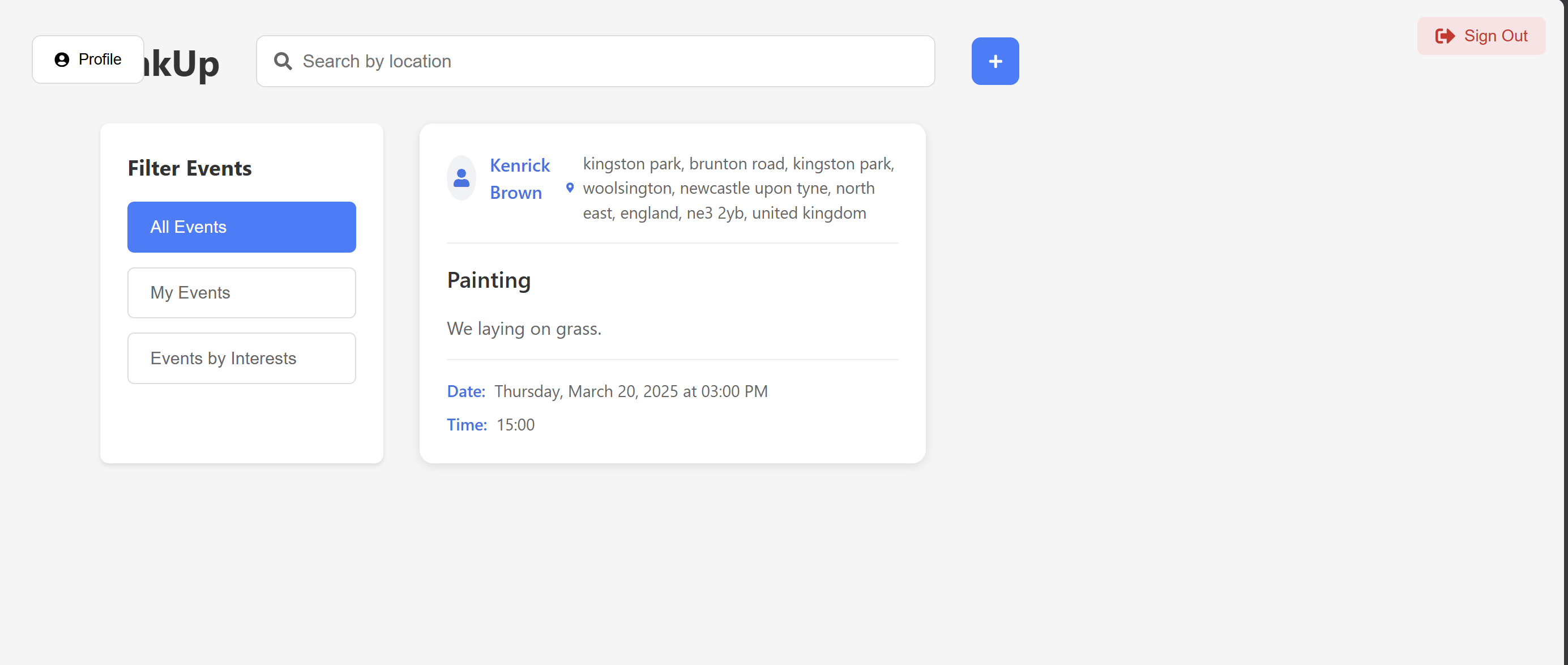Switch to My Events filter
The height and width of the screenshot is (665, 1568).
[241, 293]
